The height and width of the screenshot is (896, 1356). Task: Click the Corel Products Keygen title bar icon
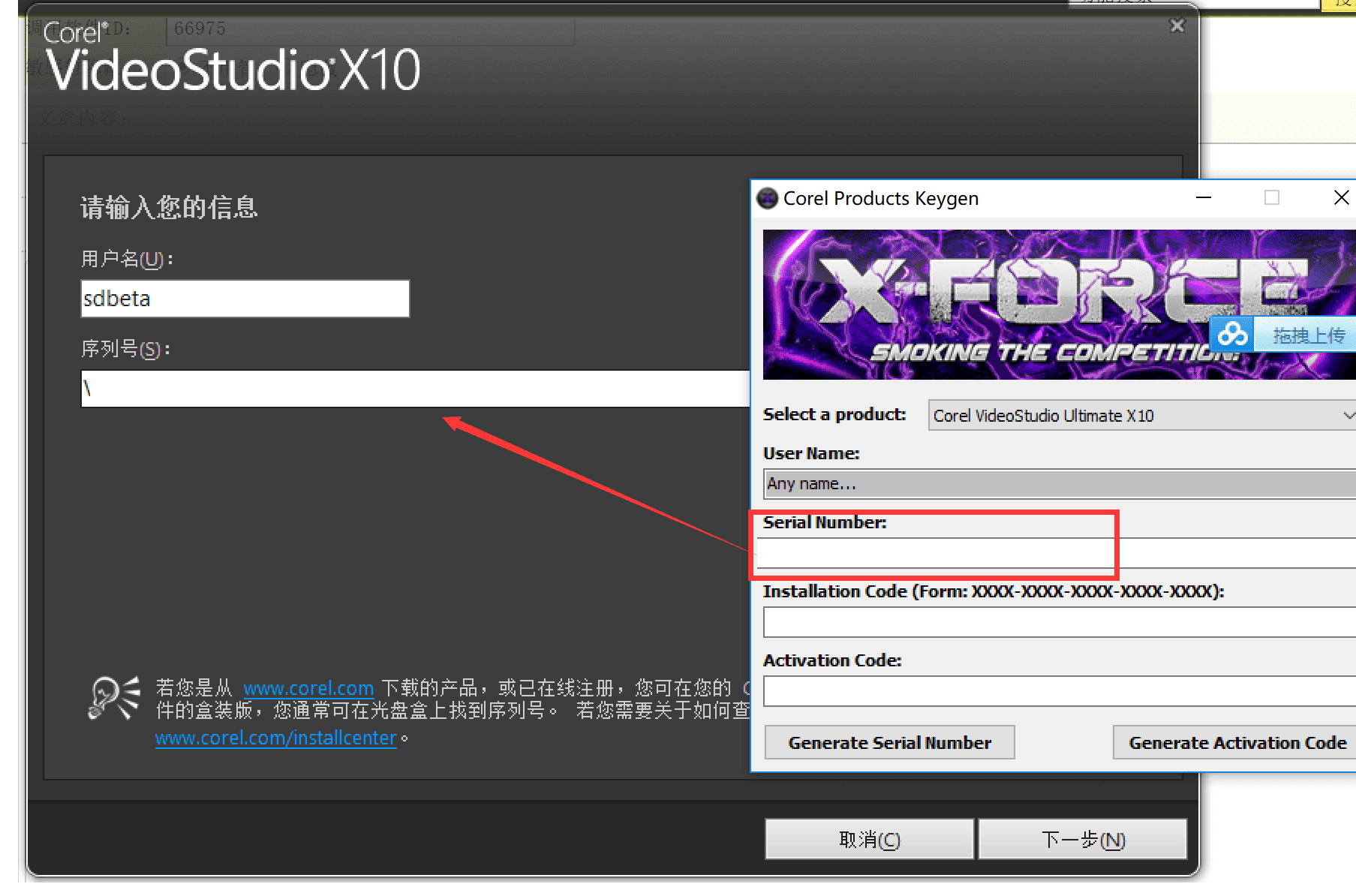(x=767, y=198)
